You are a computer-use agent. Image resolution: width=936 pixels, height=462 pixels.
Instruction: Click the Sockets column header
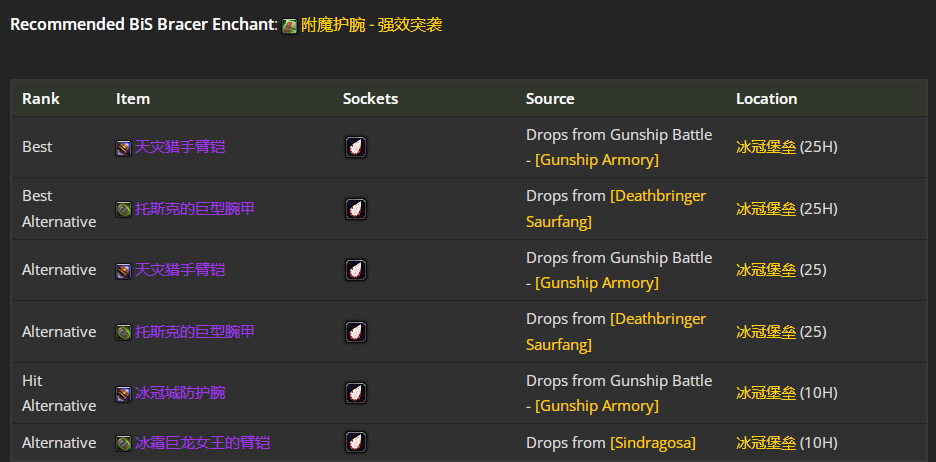(370, 99)
